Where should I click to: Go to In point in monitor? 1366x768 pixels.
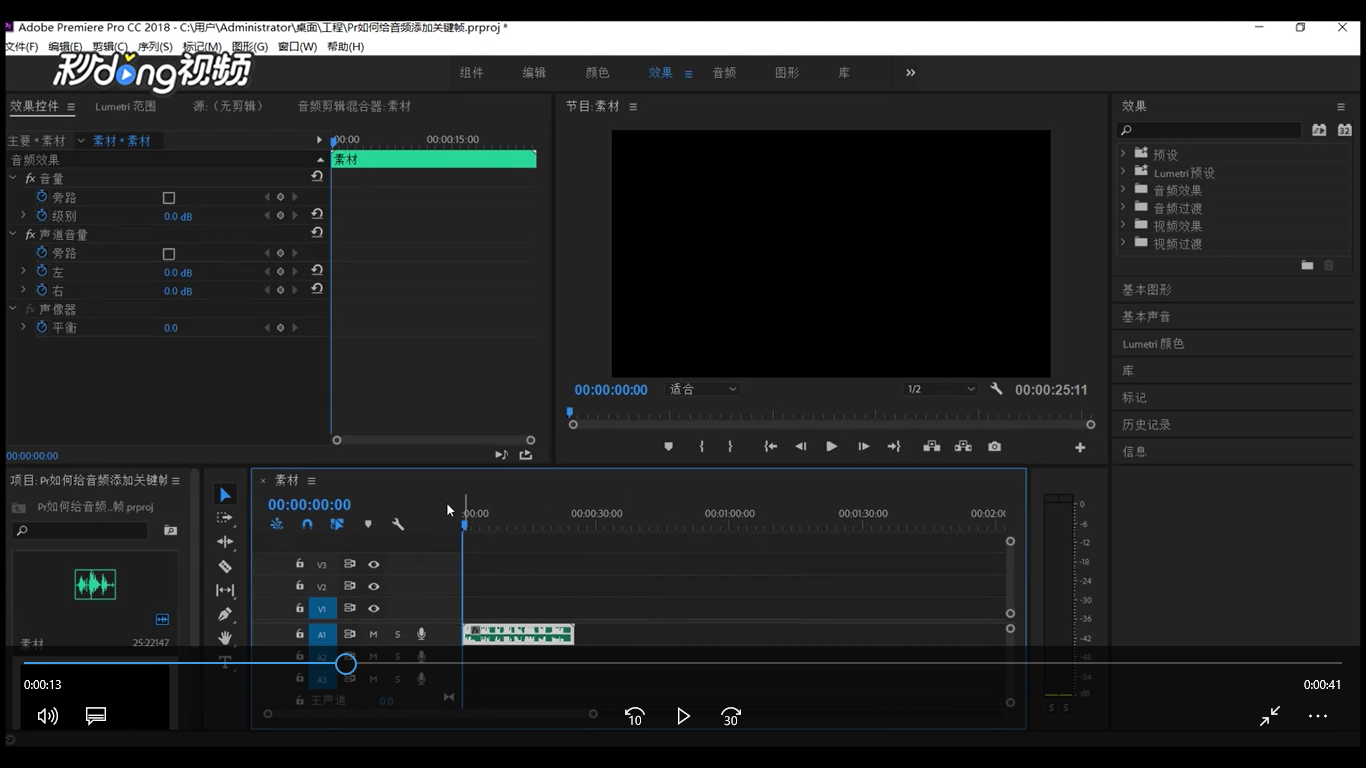[771, 447]
